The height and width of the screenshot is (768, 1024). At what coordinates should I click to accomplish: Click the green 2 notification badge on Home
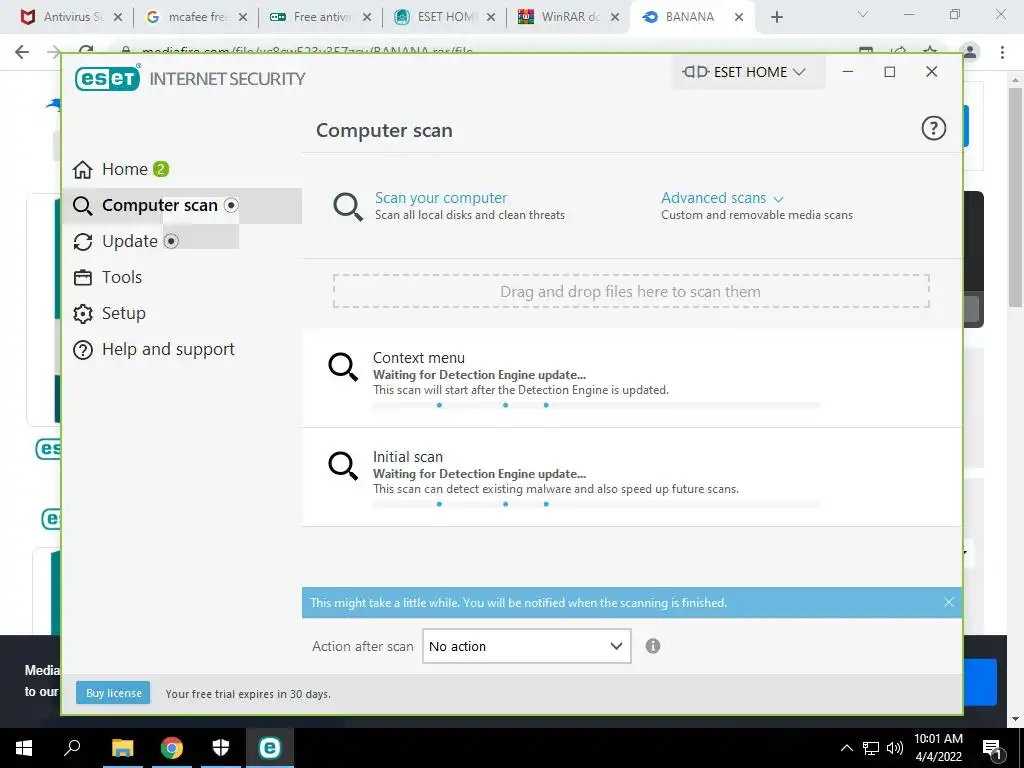pos(161,169)
